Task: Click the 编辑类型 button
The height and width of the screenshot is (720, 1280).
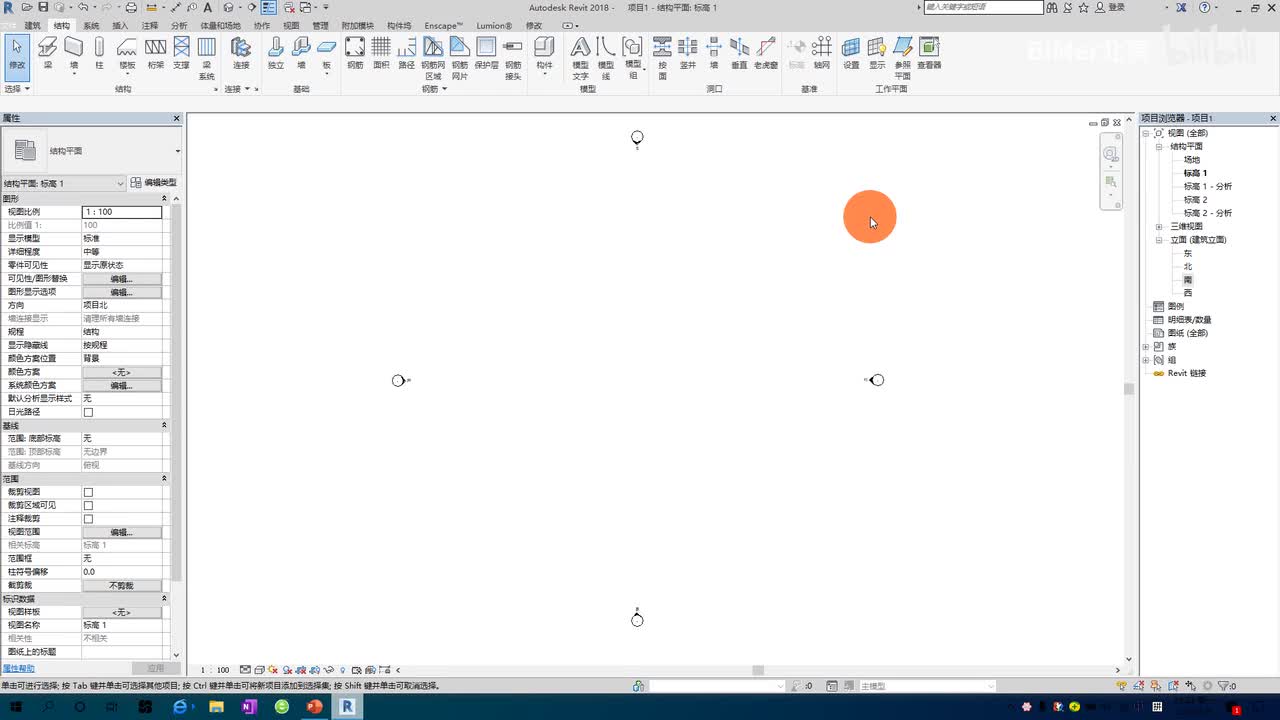Action: tap(154, 183)
